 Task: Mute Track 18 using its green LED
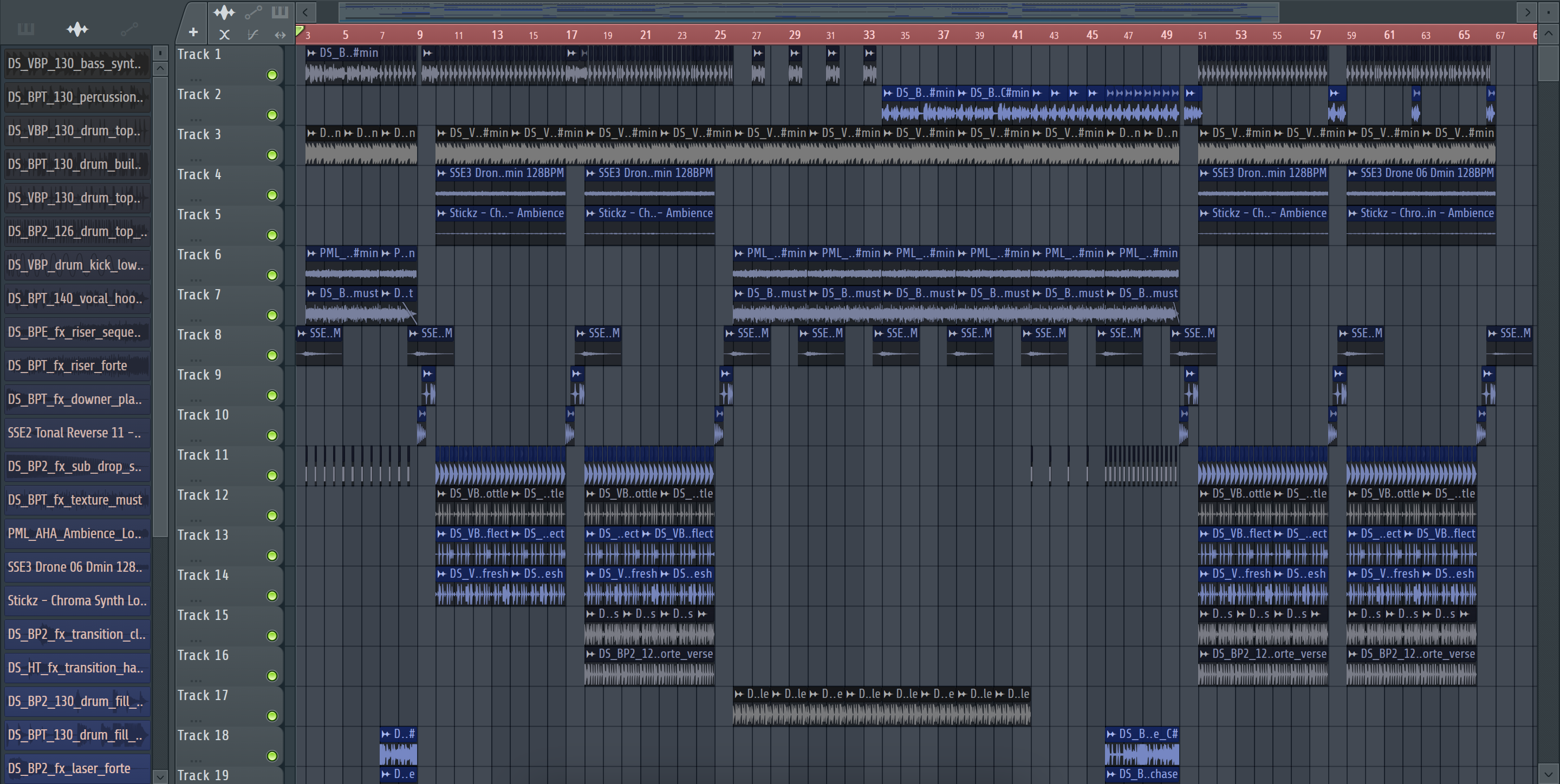(x=272, y=756)
